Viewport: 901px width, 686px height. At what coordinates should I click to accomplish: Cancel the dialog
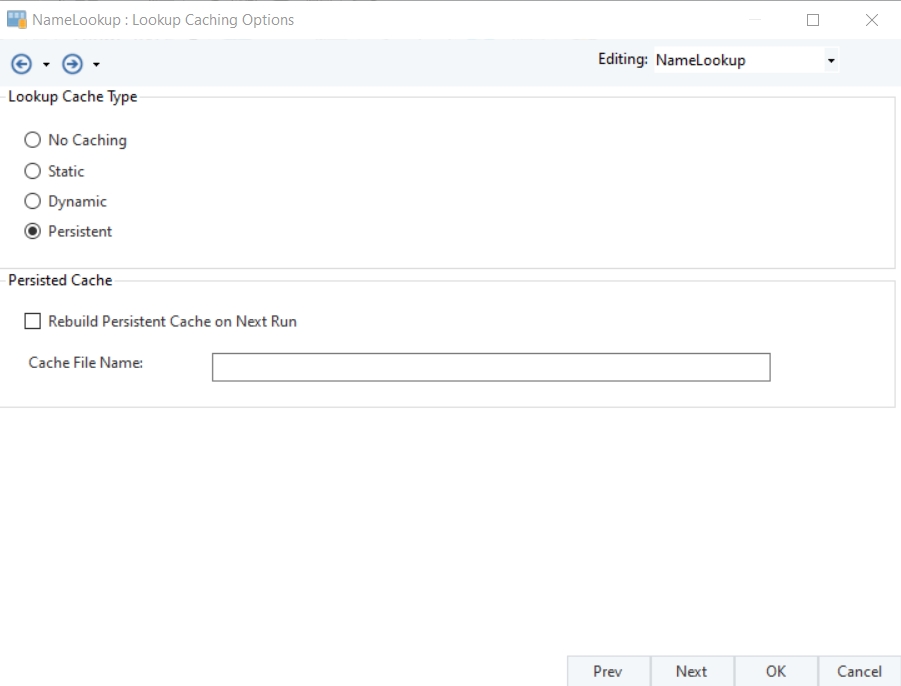pos(859,671)
